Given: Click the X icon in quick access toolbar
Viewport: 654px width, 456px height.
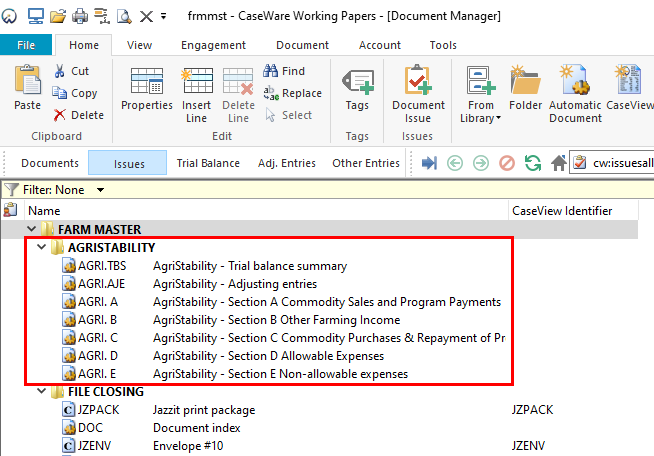Looking at the screenshot, I should (x=146, y=16).
